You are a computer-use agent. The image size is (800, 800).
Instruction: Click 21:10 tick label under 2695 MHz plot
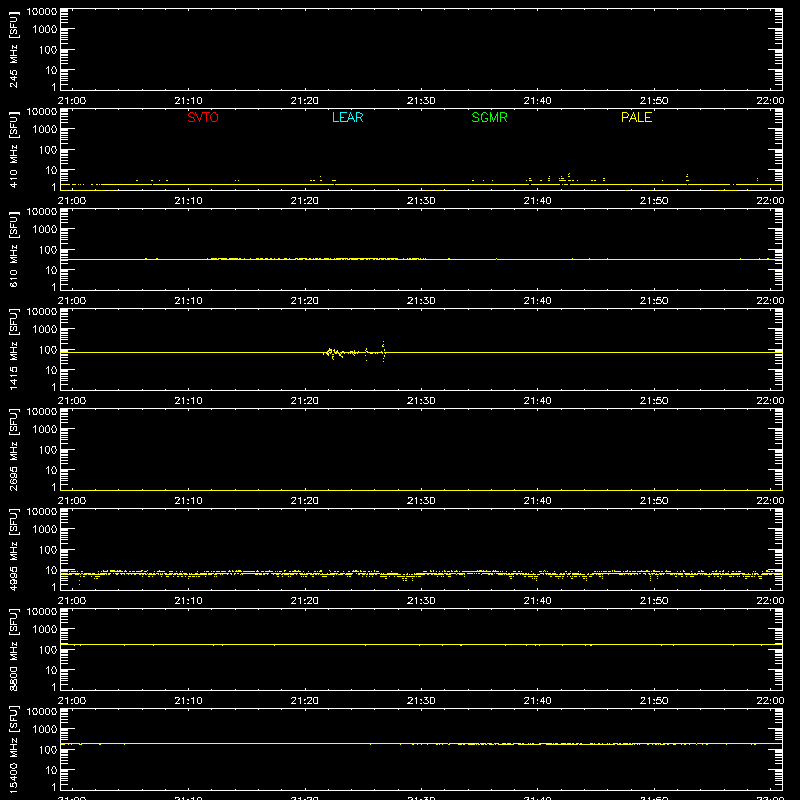click(188, 501)
